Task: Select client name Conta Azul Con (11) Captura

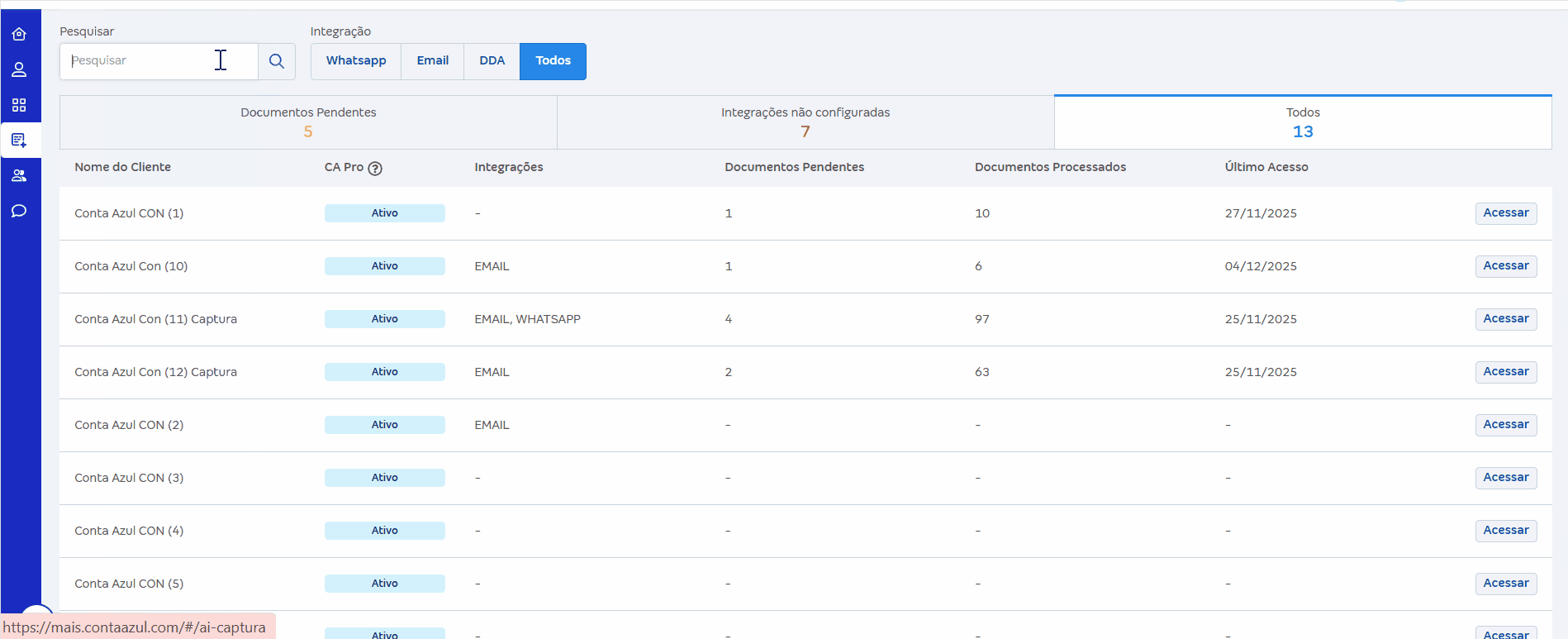Action: click(x=155, y=319)
